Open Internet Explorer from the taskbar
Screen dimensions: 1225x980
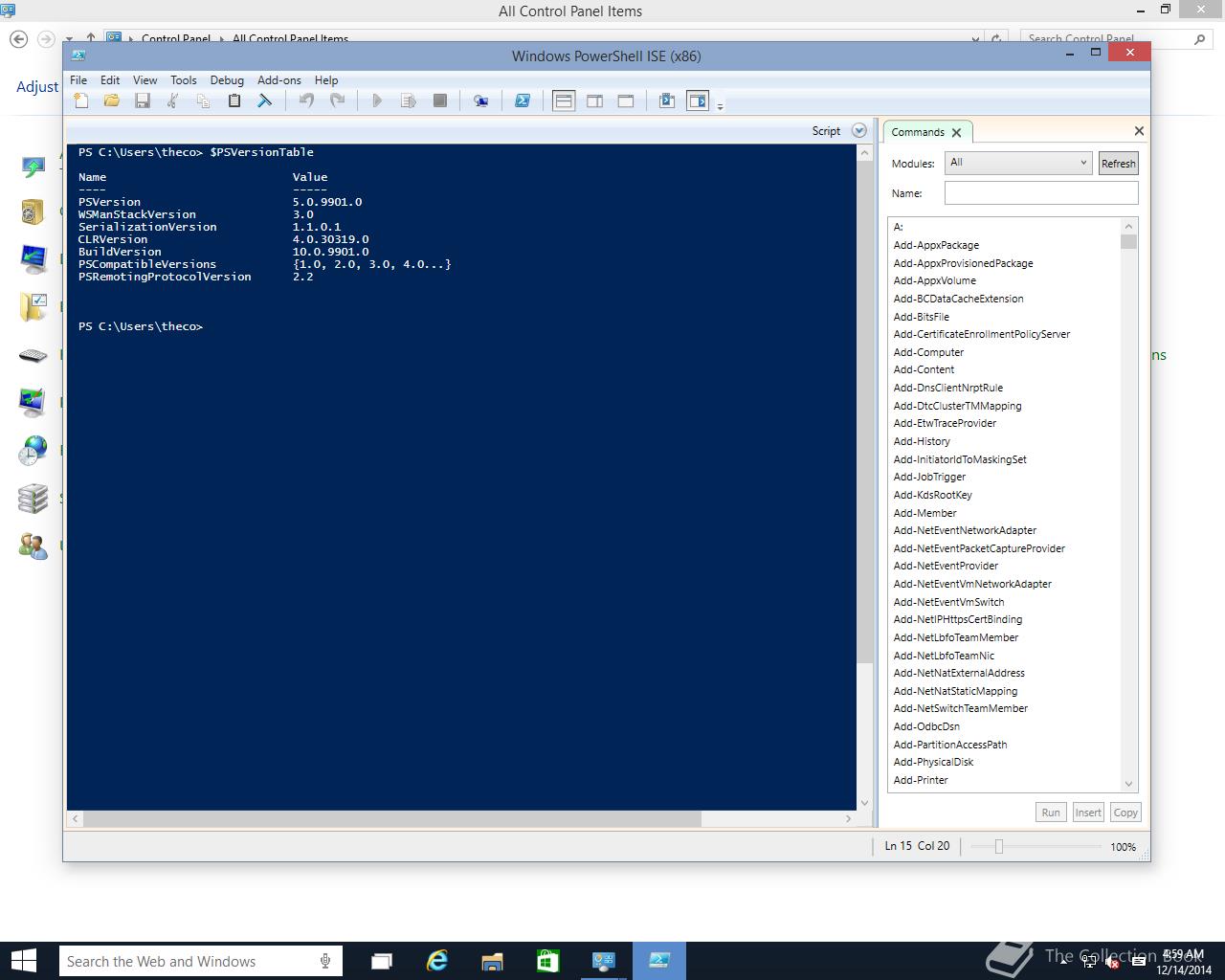click(x=437, y=961)
